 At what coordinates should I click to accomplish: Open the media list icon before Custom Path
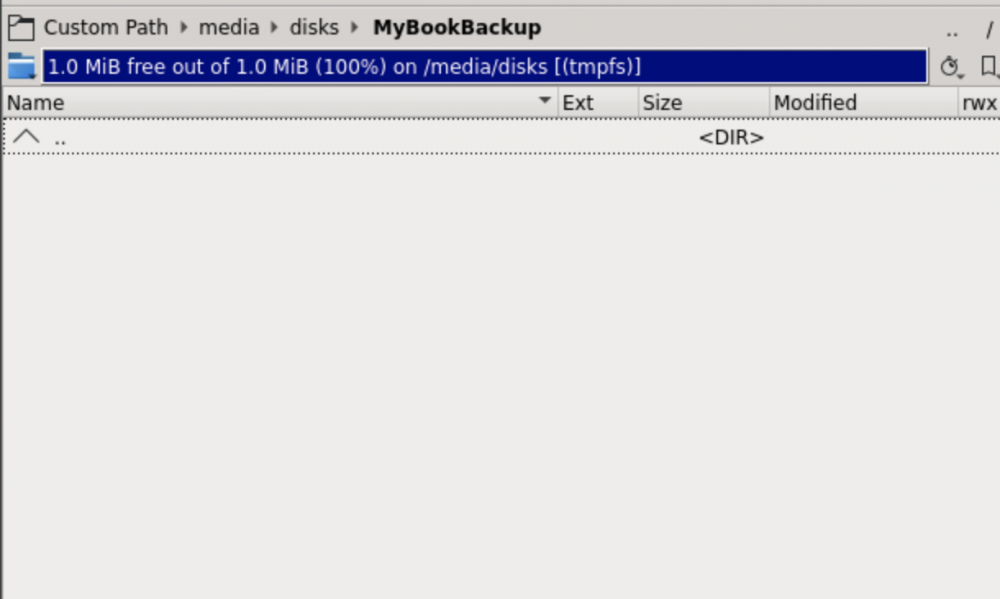pos(21,28)
